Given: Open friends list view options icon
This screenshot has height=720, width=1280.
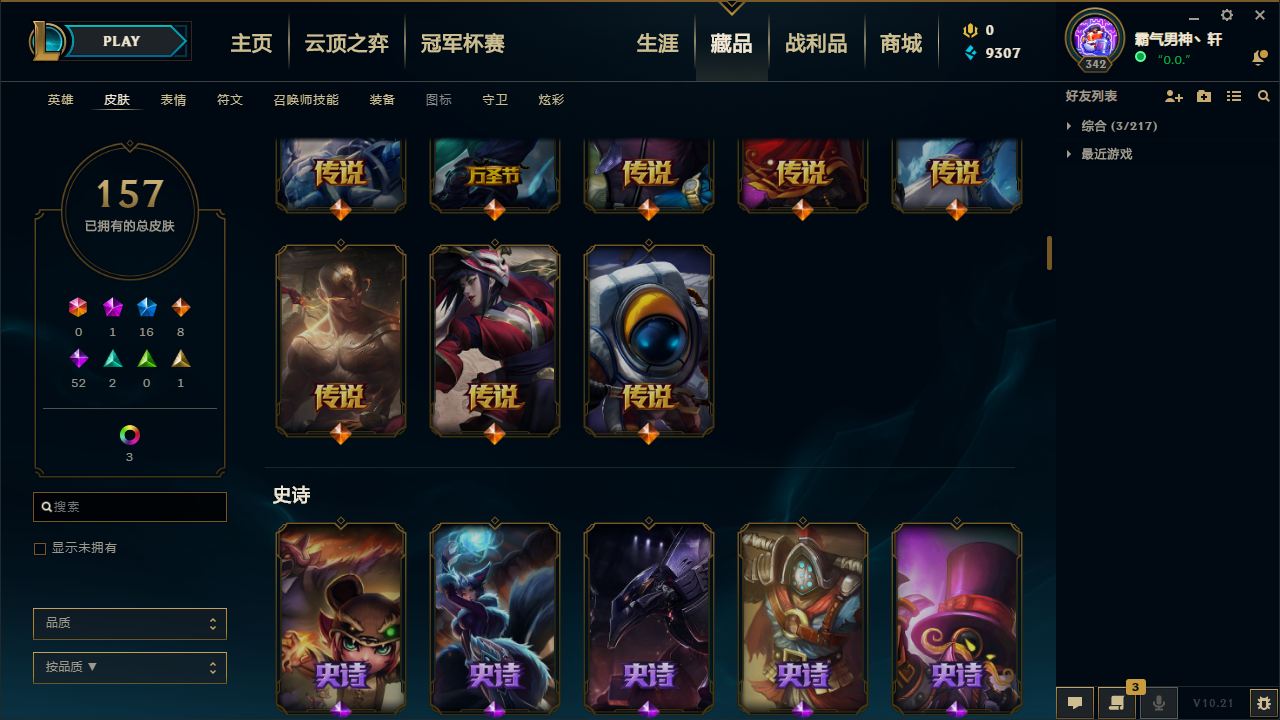Looking at the screenshot, I should (1234, 96).
